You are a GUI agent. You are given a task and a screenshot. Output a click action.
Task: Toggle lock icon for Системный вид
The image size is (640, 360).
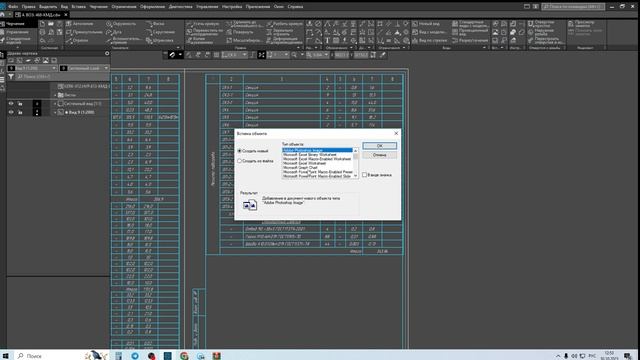[x=20, y=104]
